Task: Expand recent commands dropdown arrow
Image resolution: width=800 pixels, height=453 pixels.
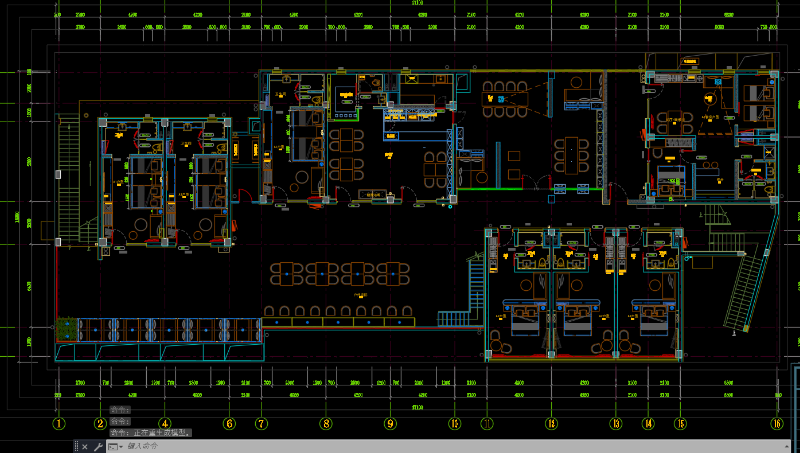Action: [x=121, y=447]
